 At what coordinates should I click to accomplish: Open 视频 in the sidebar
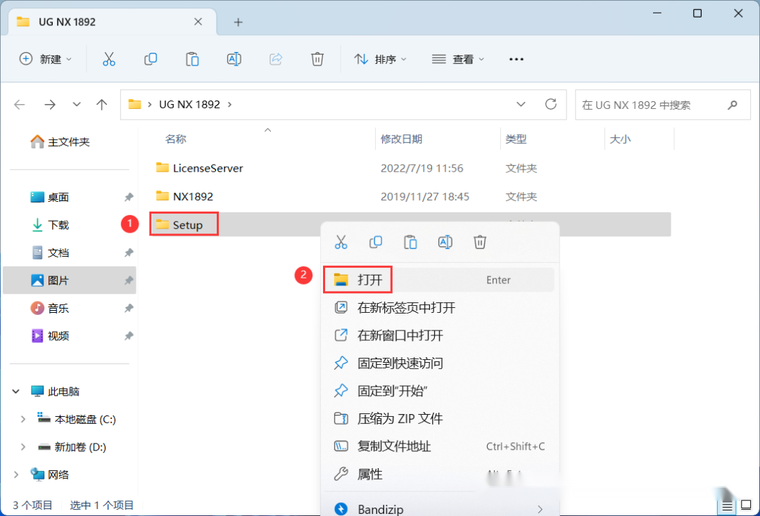[50, 336]
